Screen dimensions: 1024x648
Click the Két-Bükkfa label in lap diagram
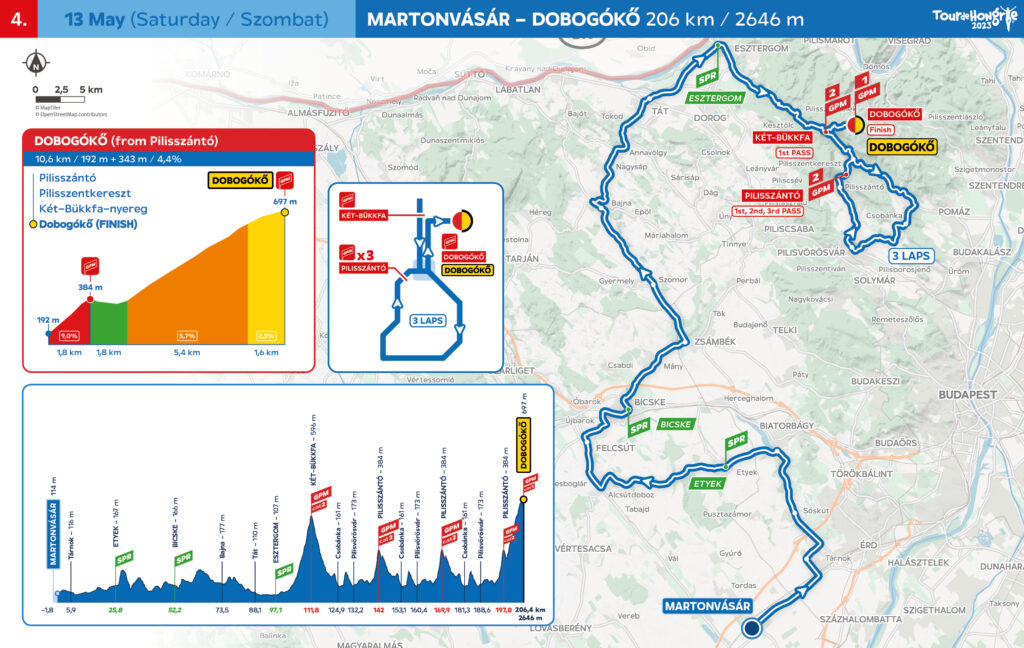click(364, 215)
